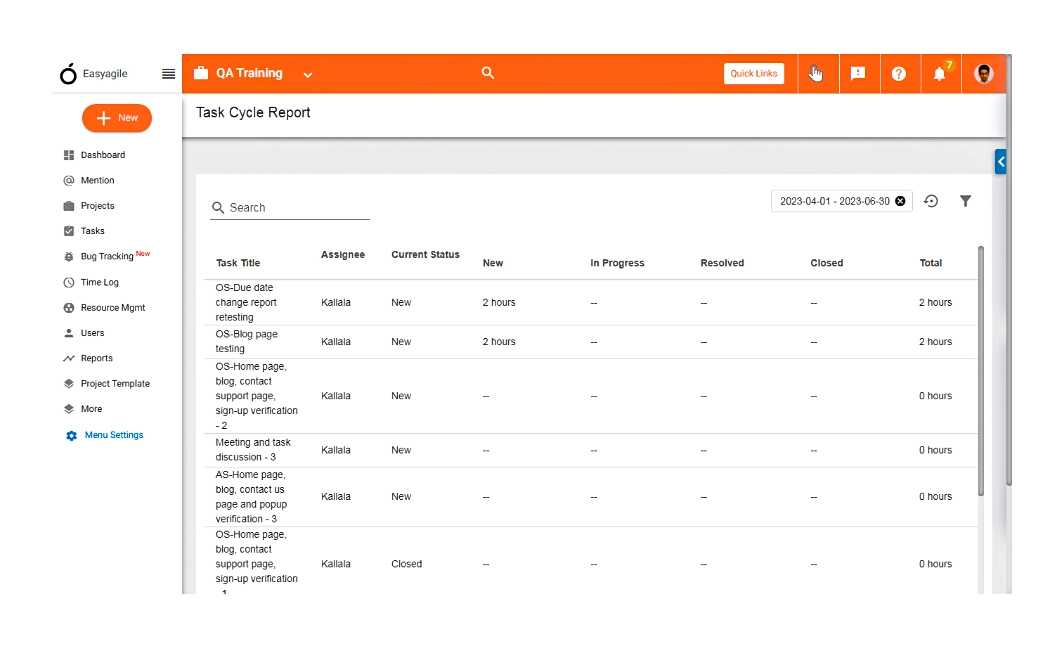
Task: Click the notifications bell with 7 alerts
Action: tap(938, 73)
